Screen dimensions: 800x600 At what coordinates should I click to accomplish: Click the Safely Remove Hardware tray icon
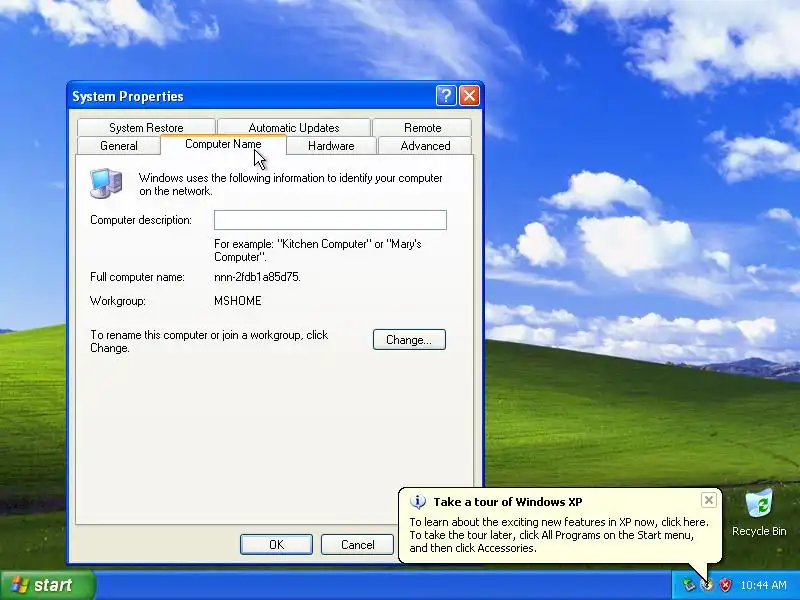(x=689, y=585)
